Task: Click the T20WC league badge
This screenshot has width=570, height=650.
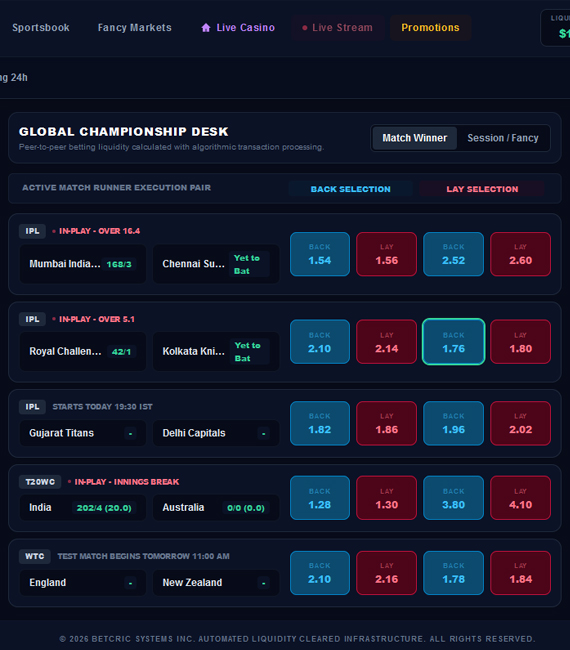Action: [x=40, y=482]
